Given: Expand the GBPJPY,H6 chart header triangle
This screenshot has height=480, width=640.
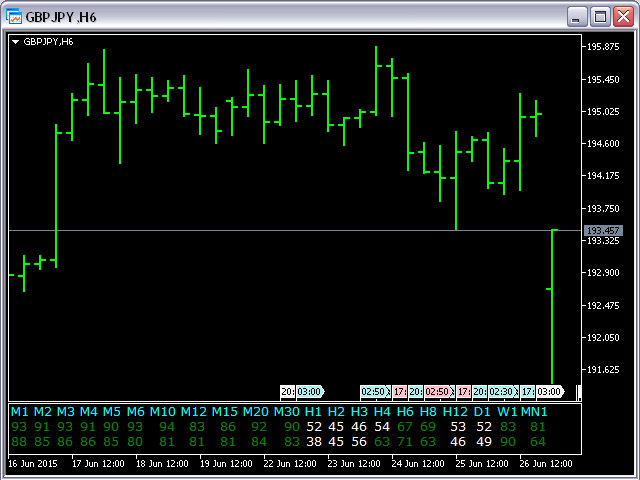Looking at the screenshot, I should [16, 42].
